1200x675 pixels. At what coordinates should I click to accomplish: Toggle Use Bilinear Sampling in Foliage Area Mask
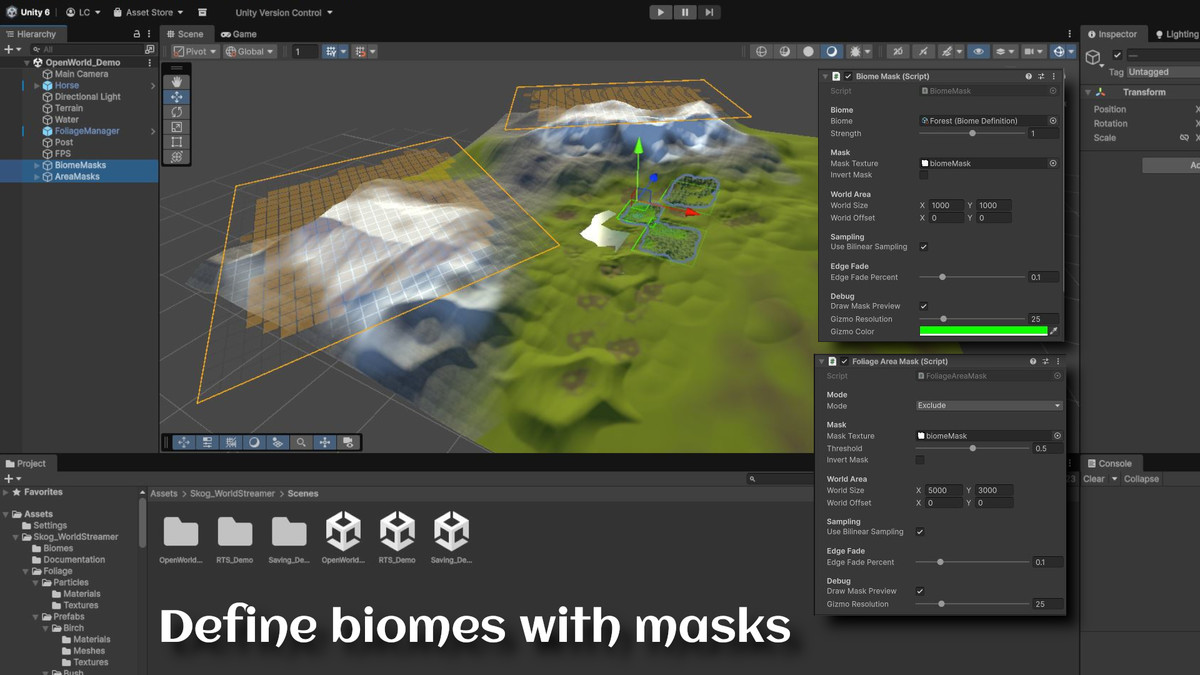(920, 532)
